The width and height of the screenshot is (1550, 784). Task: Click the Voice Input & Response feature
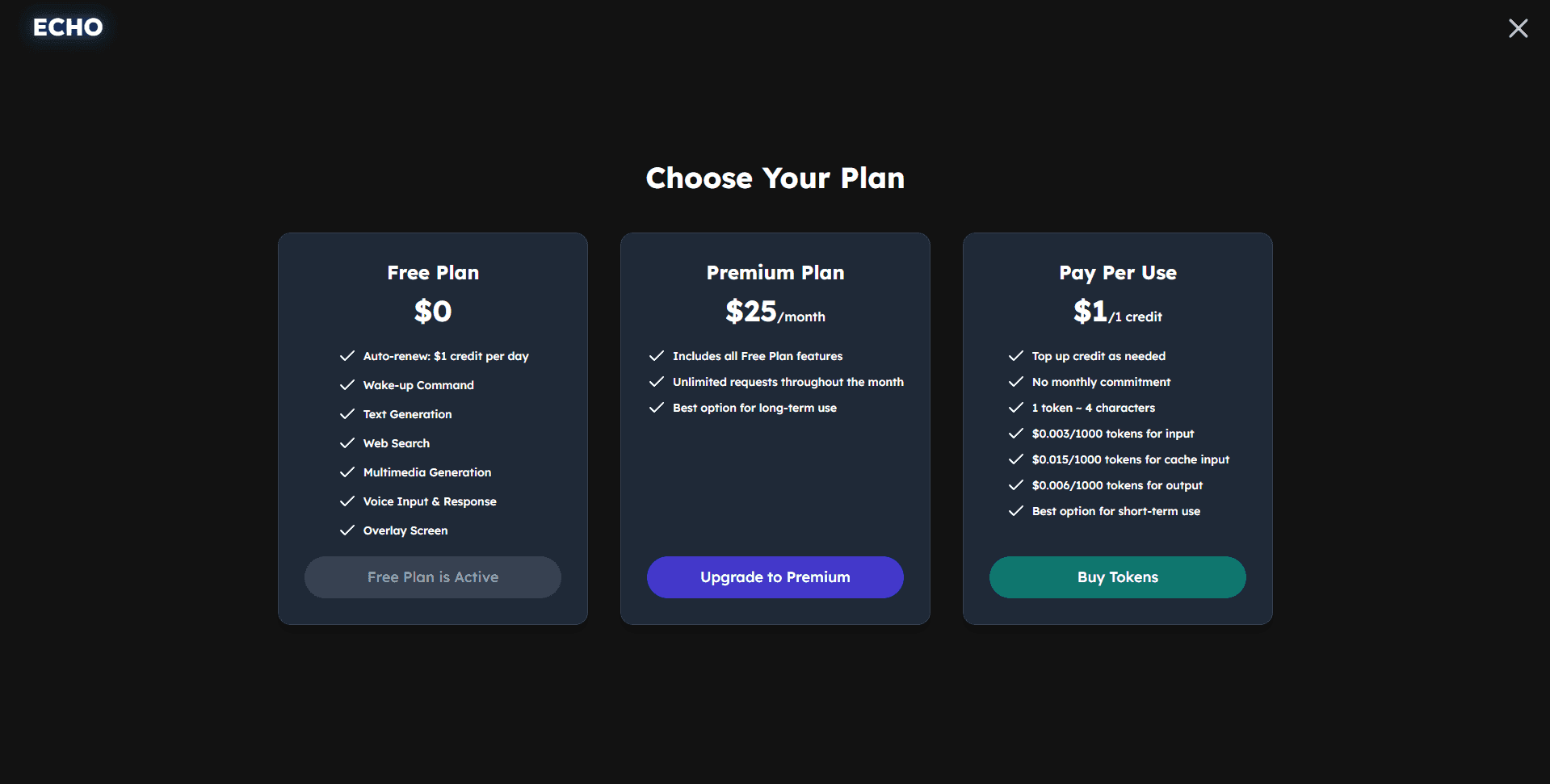pos(430,501)
